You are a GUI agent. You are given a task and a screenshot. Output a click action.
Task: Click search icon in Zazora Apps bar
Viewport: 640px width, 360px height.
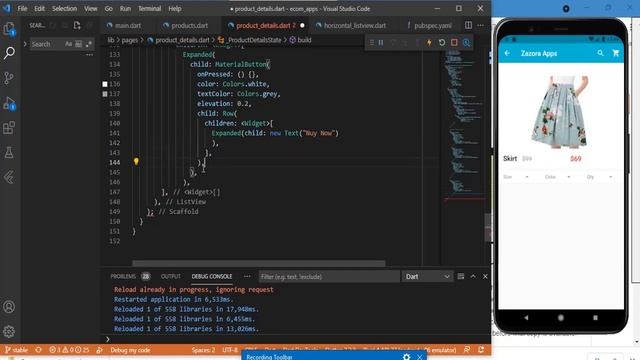pyautogui.click(x=600, y=53)
